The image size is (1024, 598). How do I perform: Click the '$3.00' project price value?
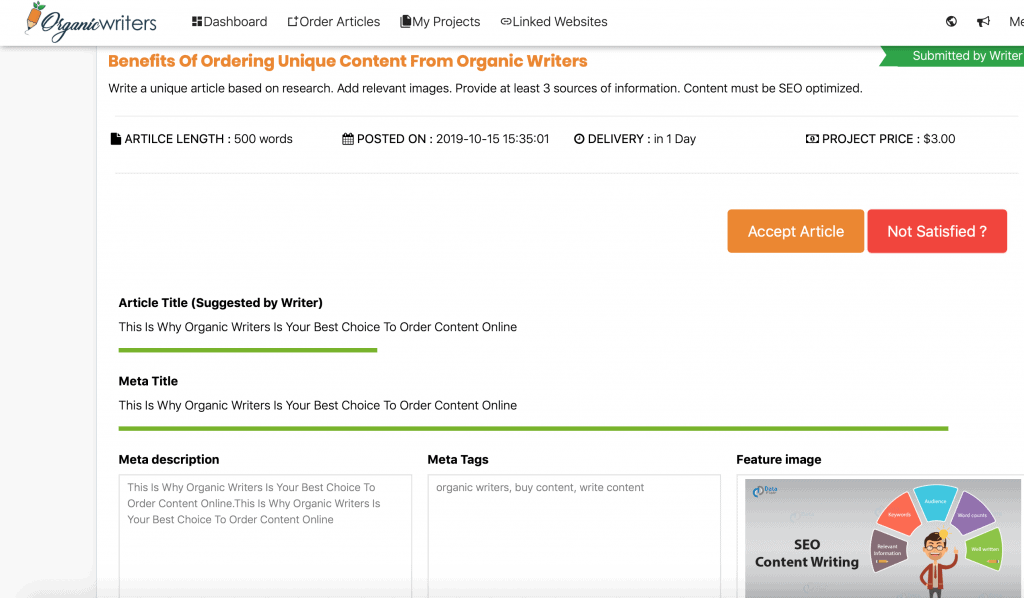click(x=939, y=139)
